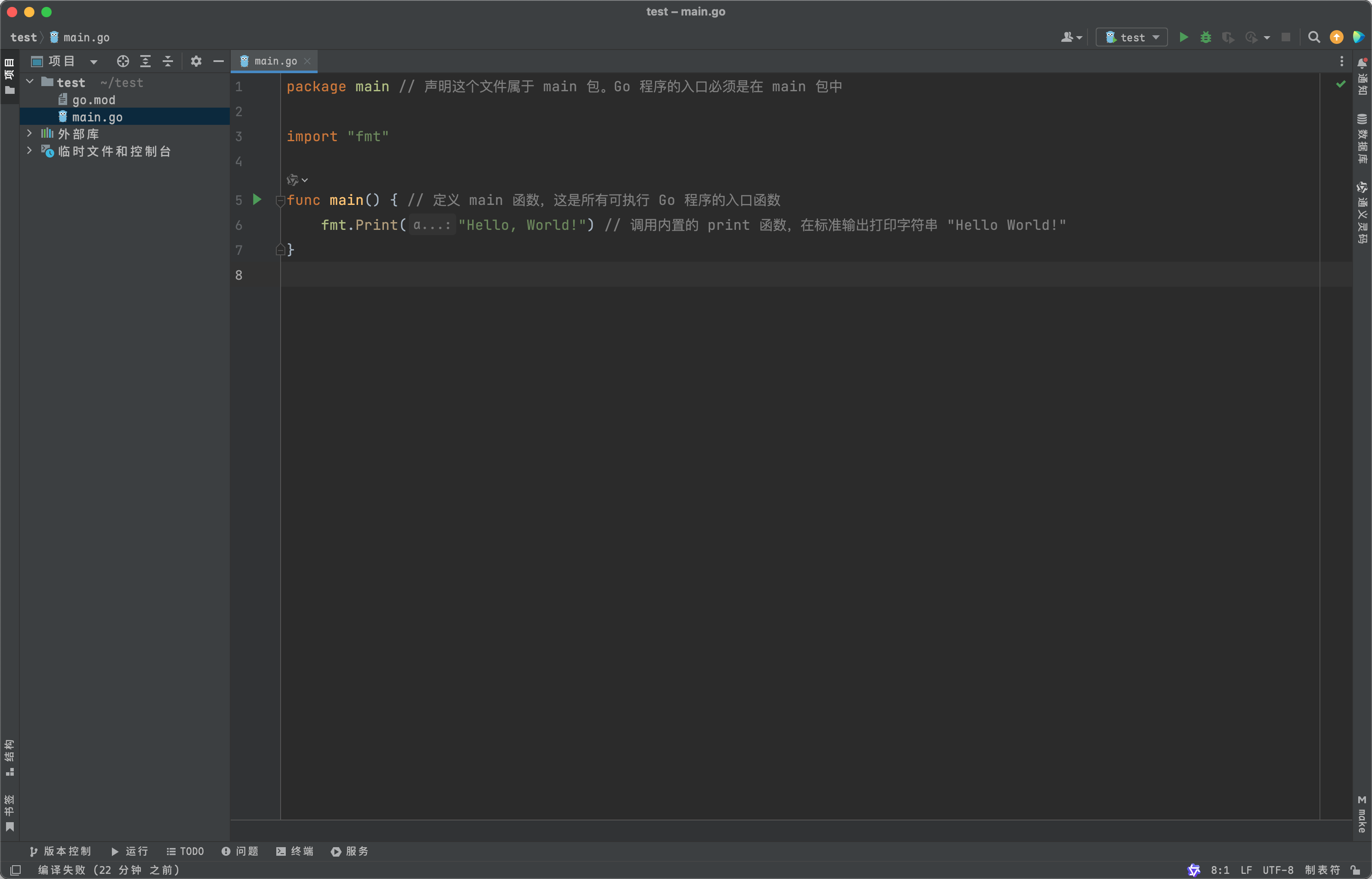Open project panel gear settings
This screenshot has width=1372, height=879.
[x=196, y=61]
